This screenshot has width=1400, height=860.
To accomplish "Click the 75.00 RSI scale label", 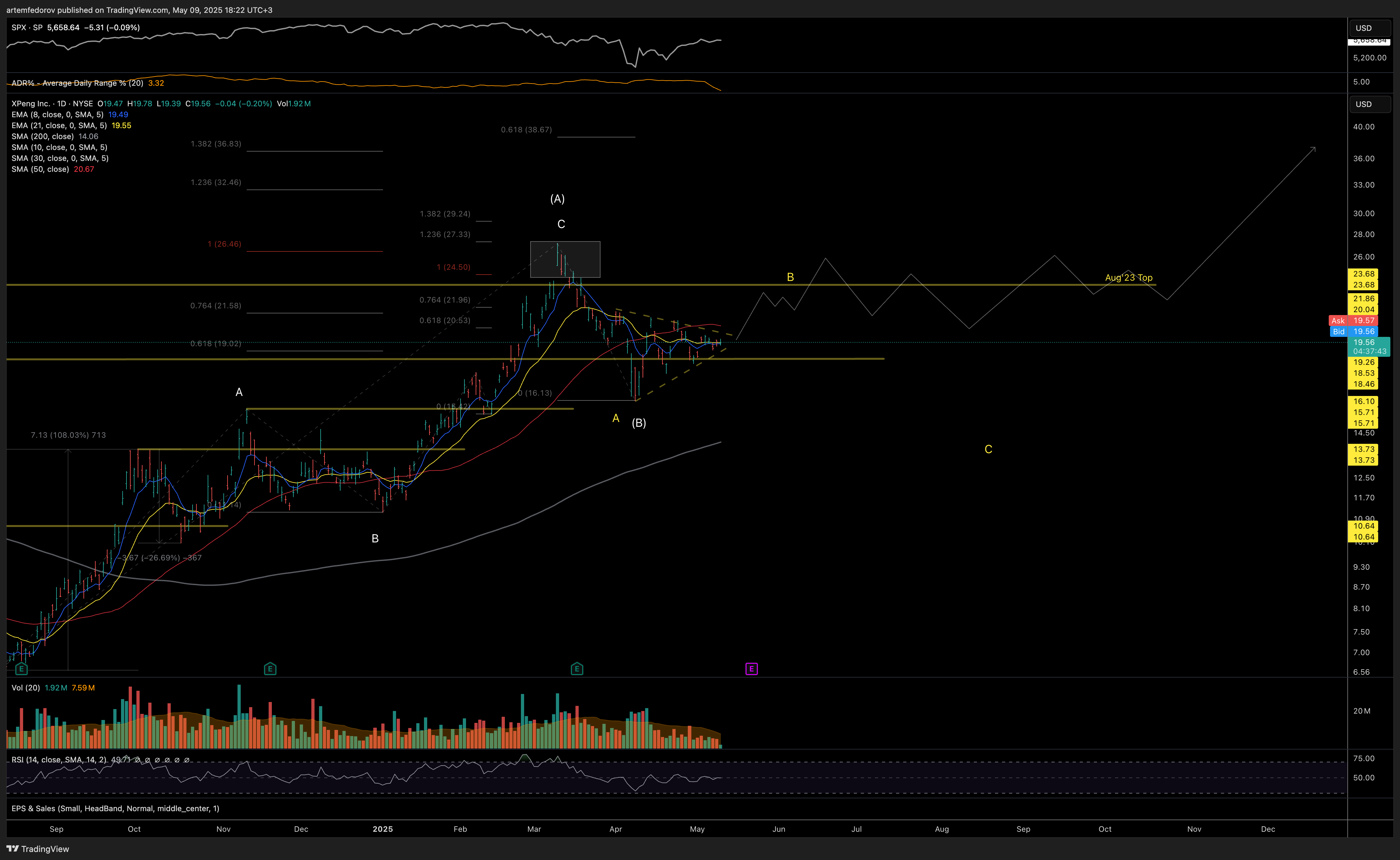I will (x=1364, y=759).
